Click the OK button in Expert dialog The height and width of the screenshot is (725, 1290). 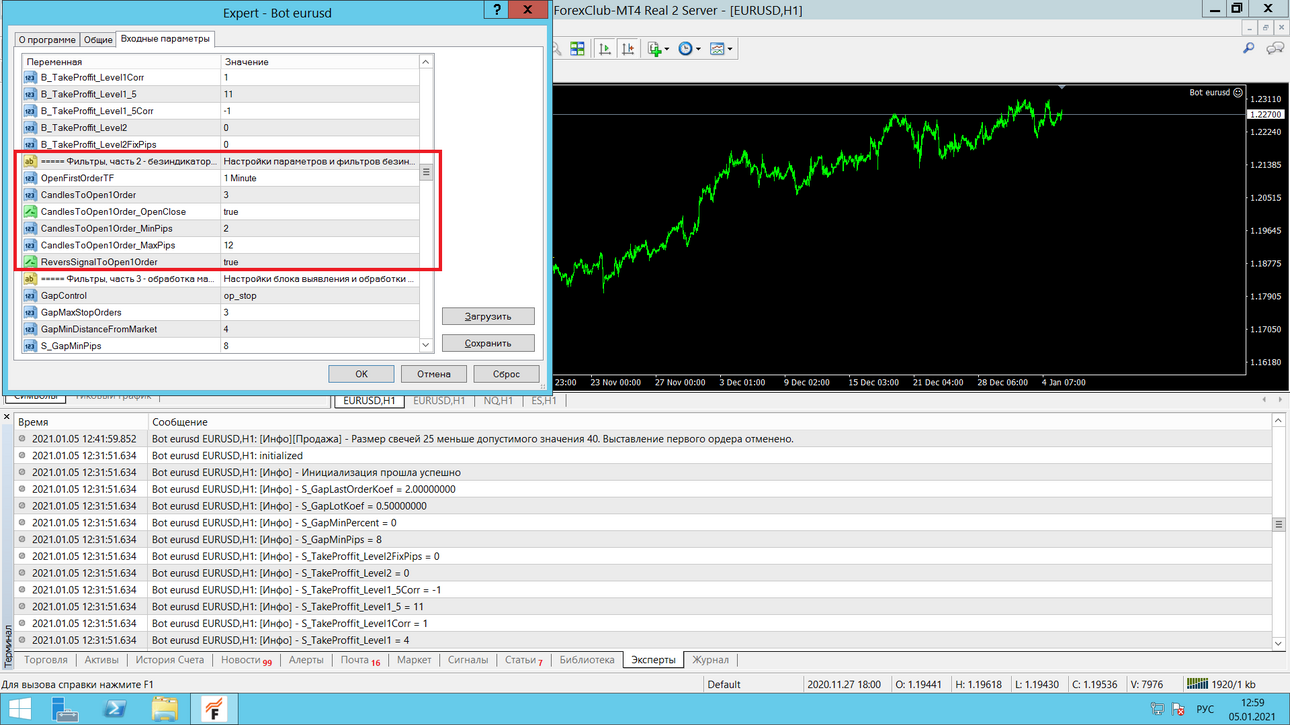[x=361, y=374]
